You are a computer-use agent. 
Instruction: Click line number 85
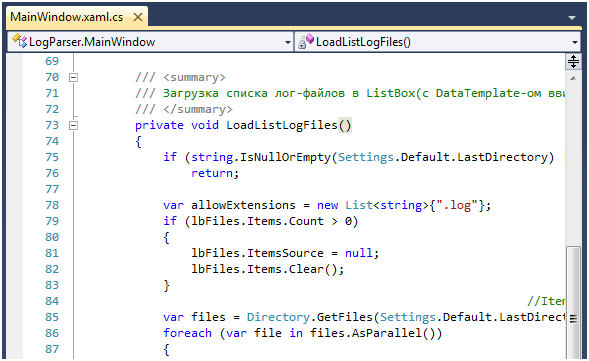click(52, 317)
